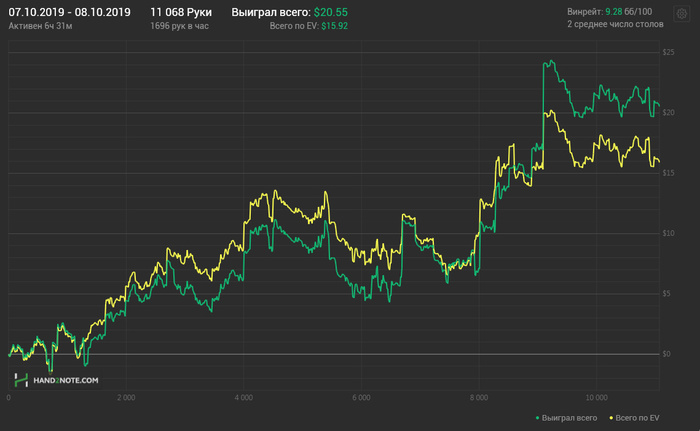
Task: Click the 10 000 x-axis tick label
Action: click(597, 397)
